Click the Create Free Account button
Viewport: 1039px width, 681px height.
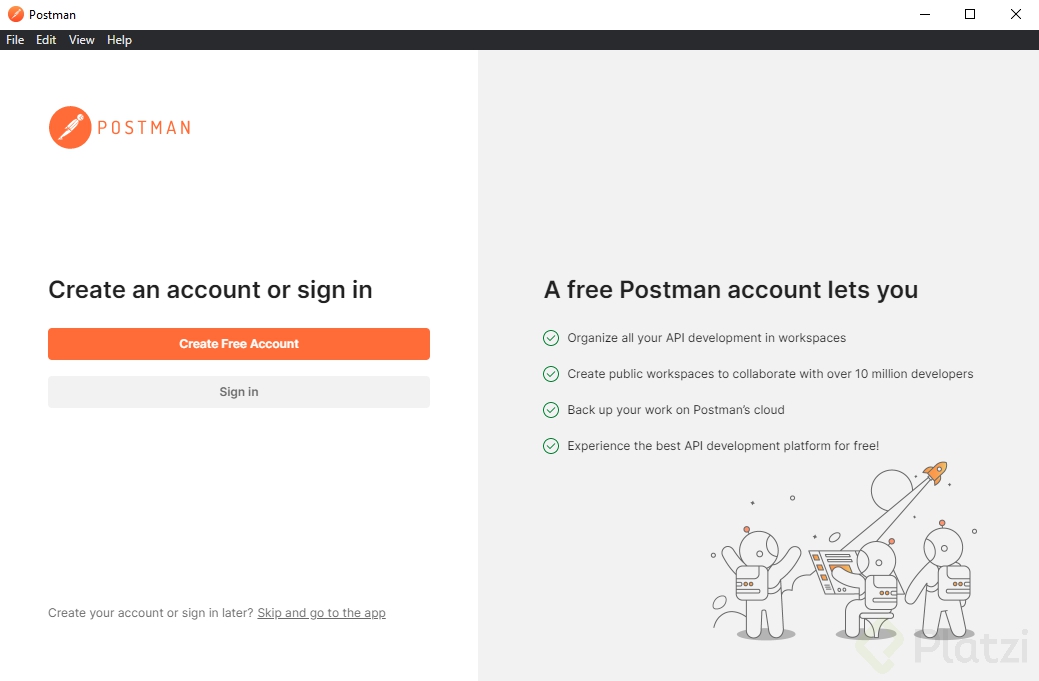(238, 344)
